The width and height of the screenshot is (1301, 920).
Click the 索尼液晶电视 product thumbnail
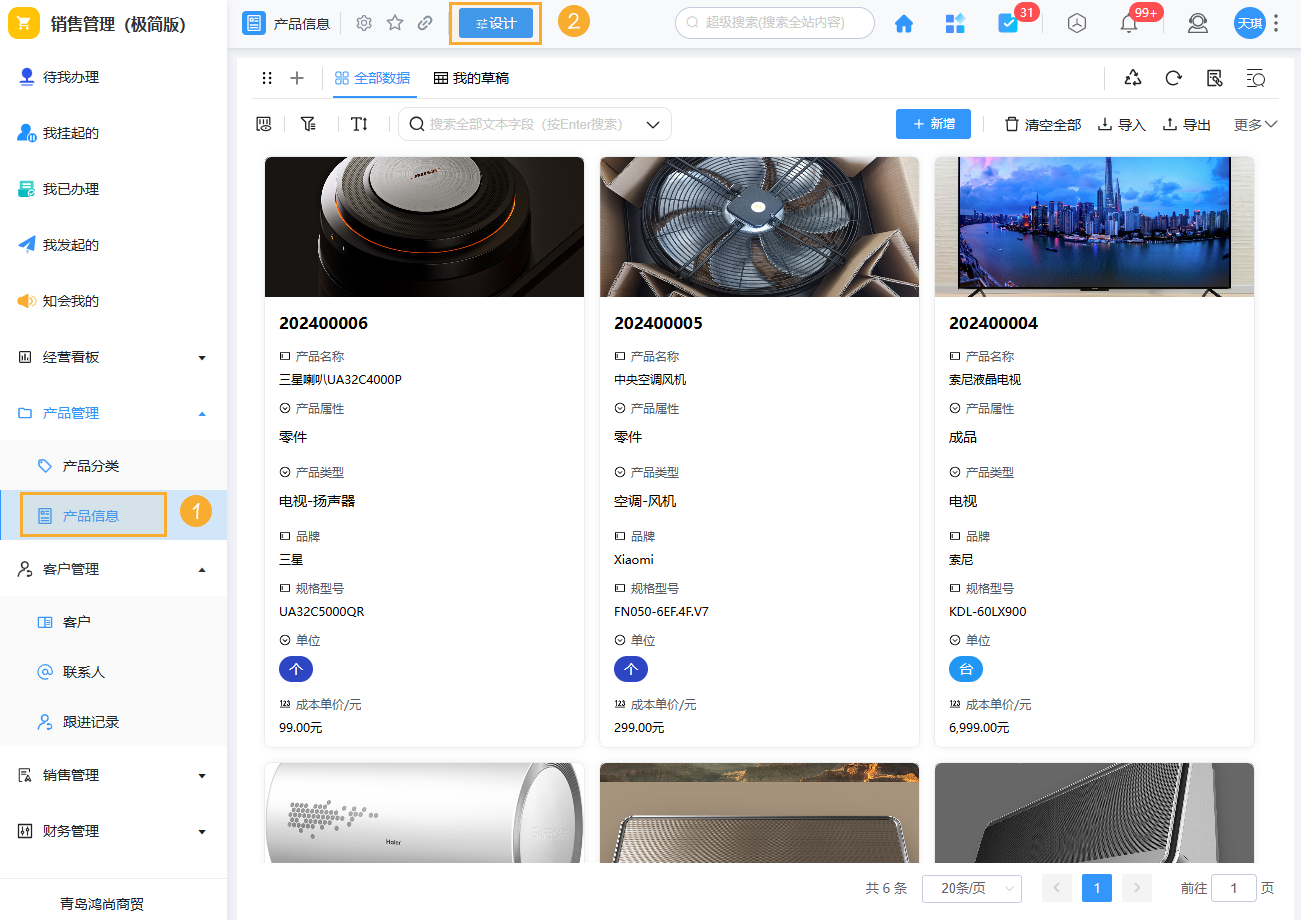[x=1093, y=226]
